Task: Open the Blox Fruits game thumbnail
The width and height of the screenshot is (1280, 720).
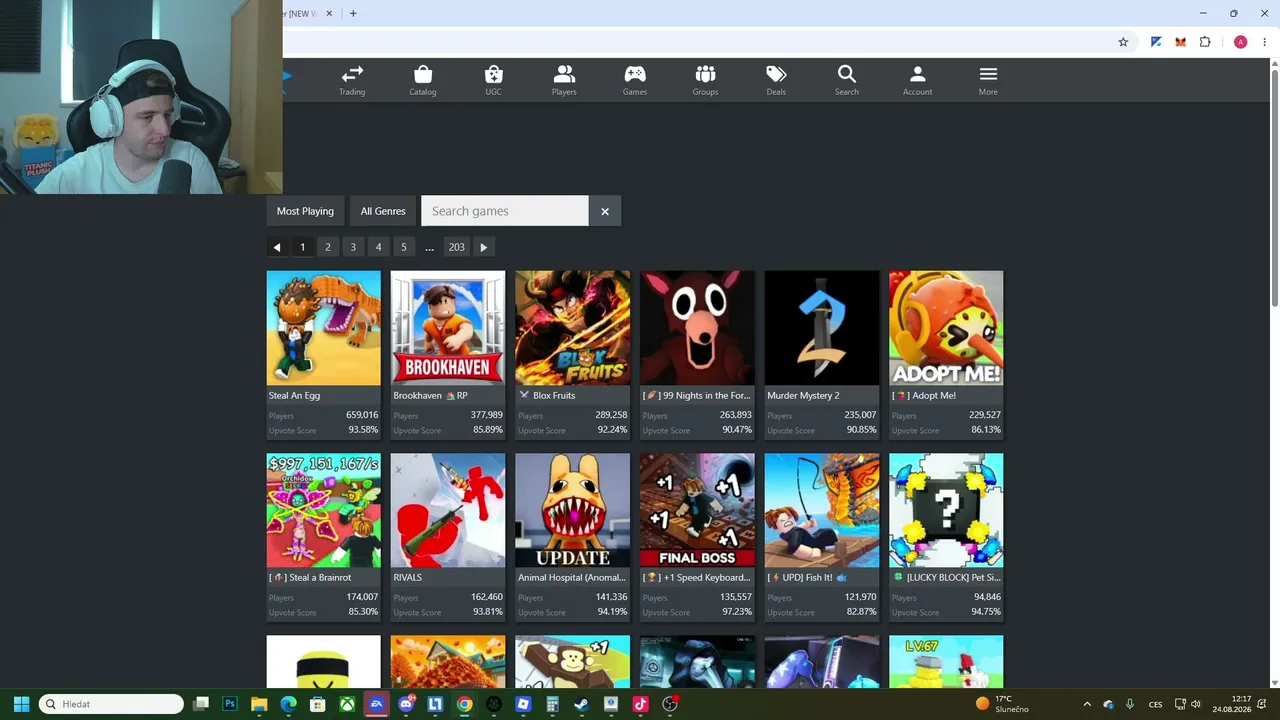Action: coord(573,328)
